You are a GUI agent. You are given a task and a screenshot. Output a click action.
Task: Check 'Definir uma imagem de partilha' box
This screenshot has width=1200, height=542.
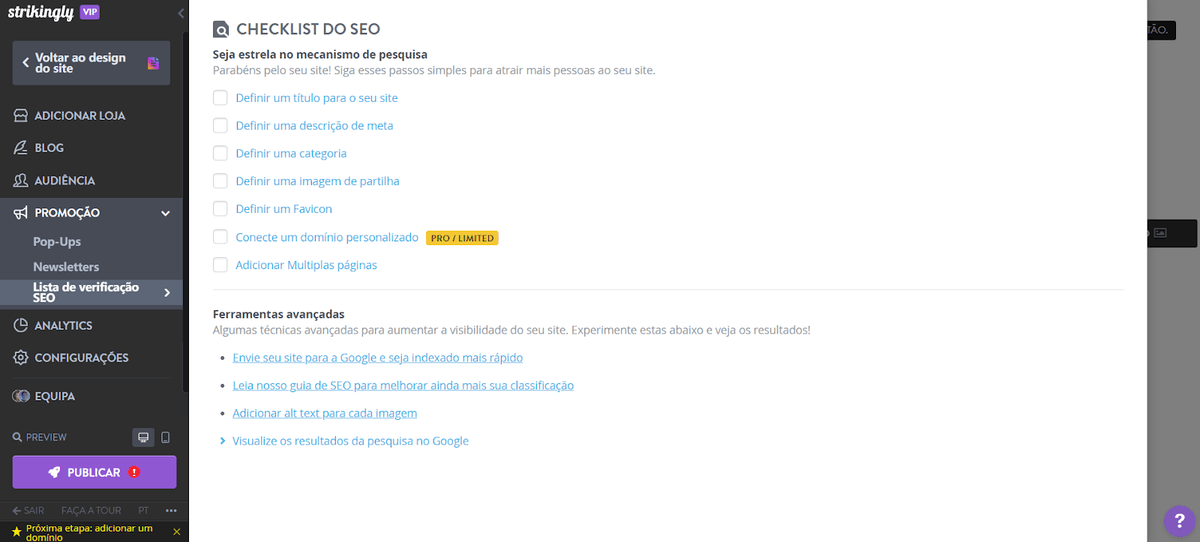(x=220, y=181)
